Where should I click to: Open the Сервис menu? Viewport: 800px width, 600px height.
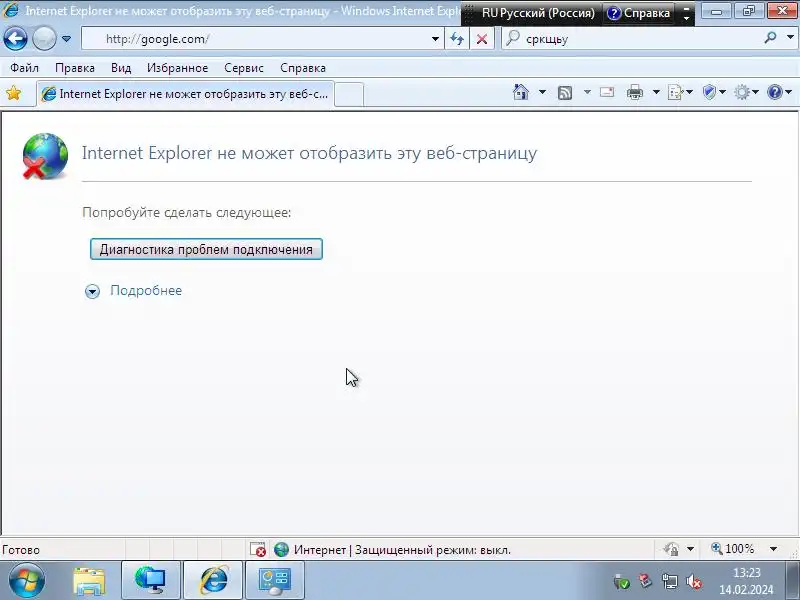point(243,68)
